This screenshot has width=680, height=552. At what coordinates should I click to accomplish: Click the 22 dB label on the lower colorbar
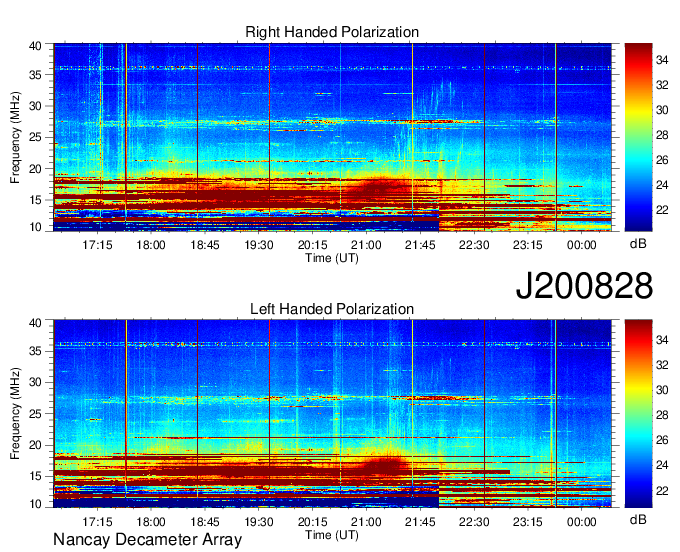click(662, 491)
